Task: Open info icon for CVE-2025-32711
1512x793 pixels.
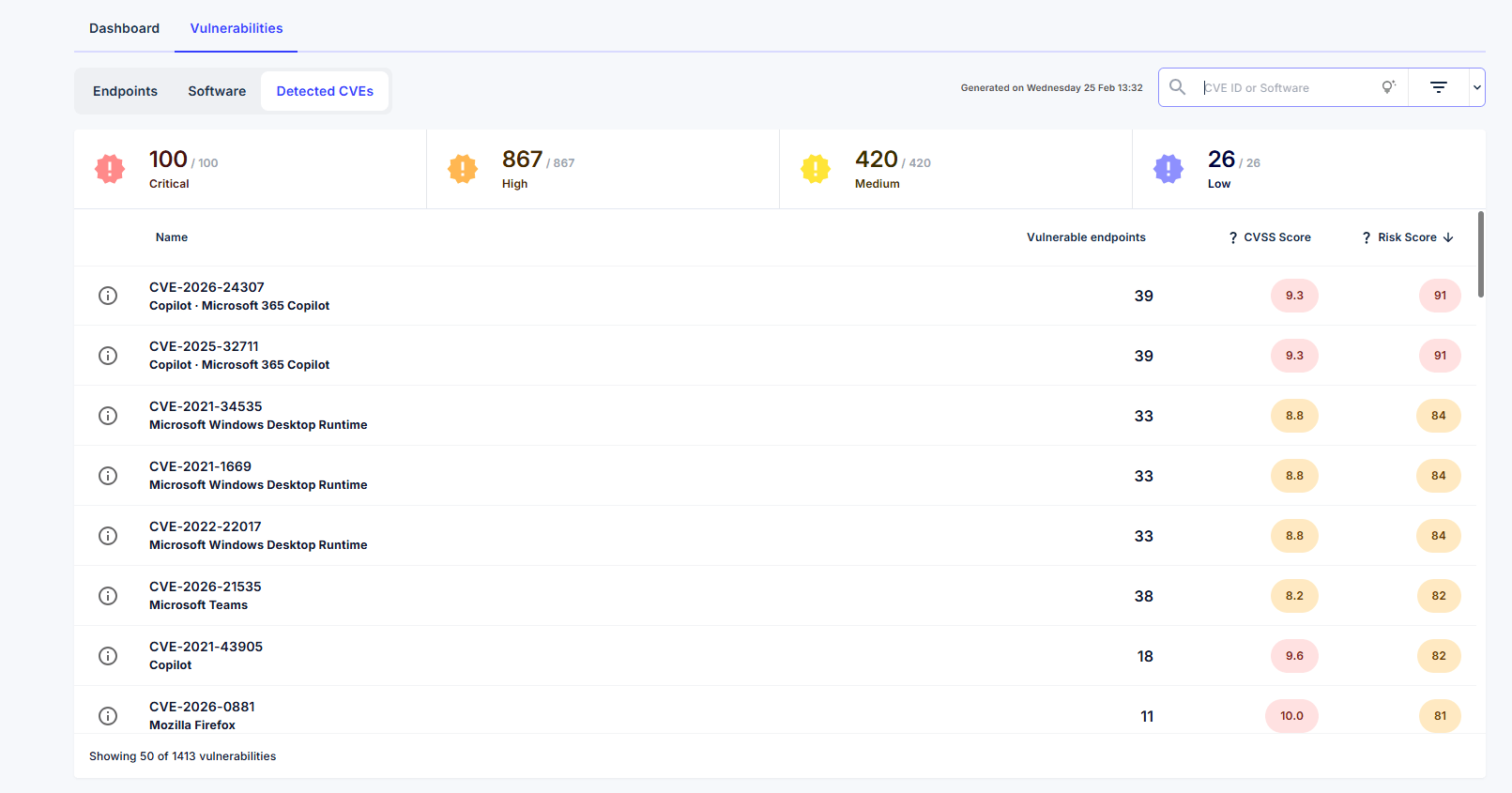Action: pos(108,356)
